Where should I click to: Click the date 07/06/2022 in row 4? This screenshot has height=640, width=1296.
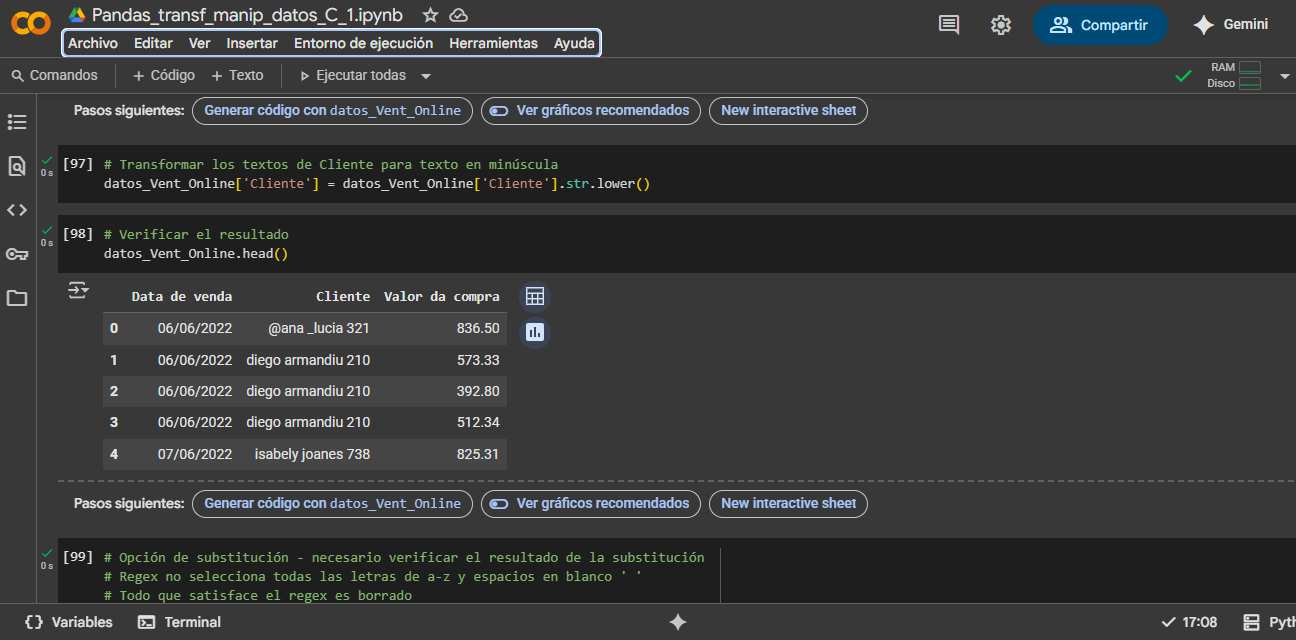pyautogui.click(x=195, y=455)
